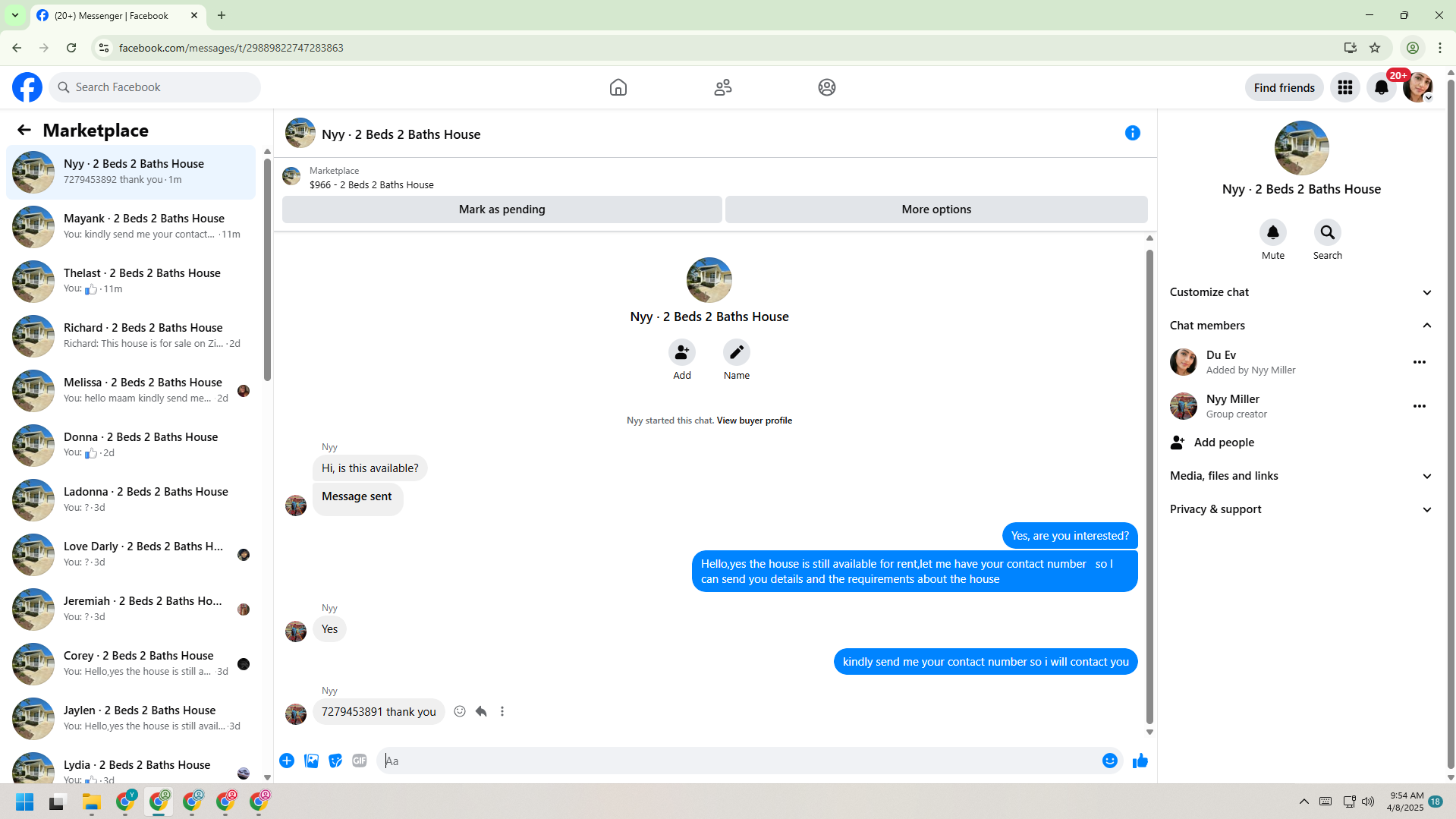
Task: Click the Facebook logo
Action: (x=27, y=87)
